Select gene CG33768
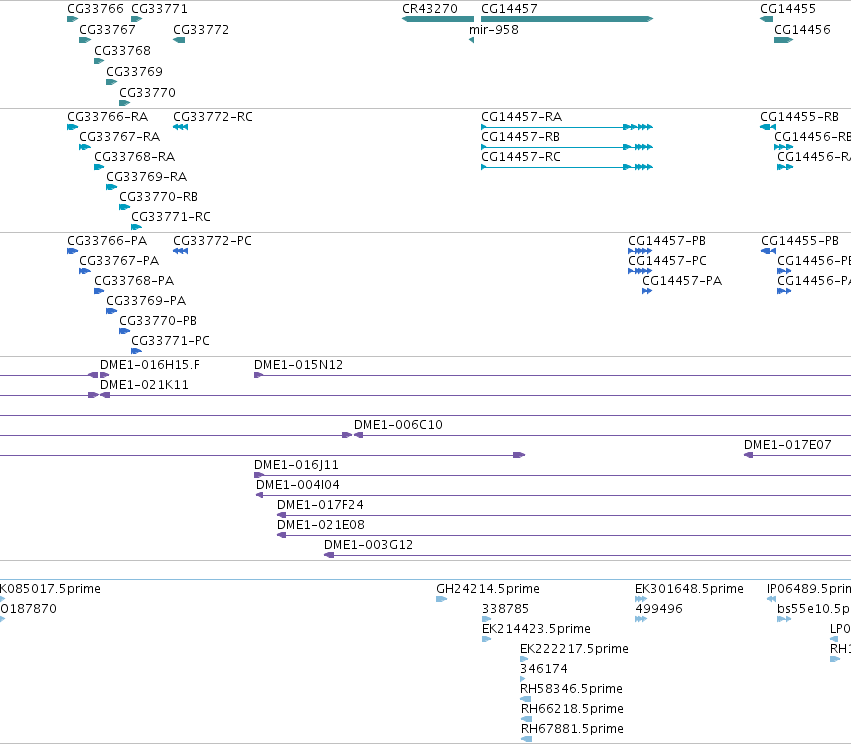Viewport: 851px width, 744px height. (123, 51)
